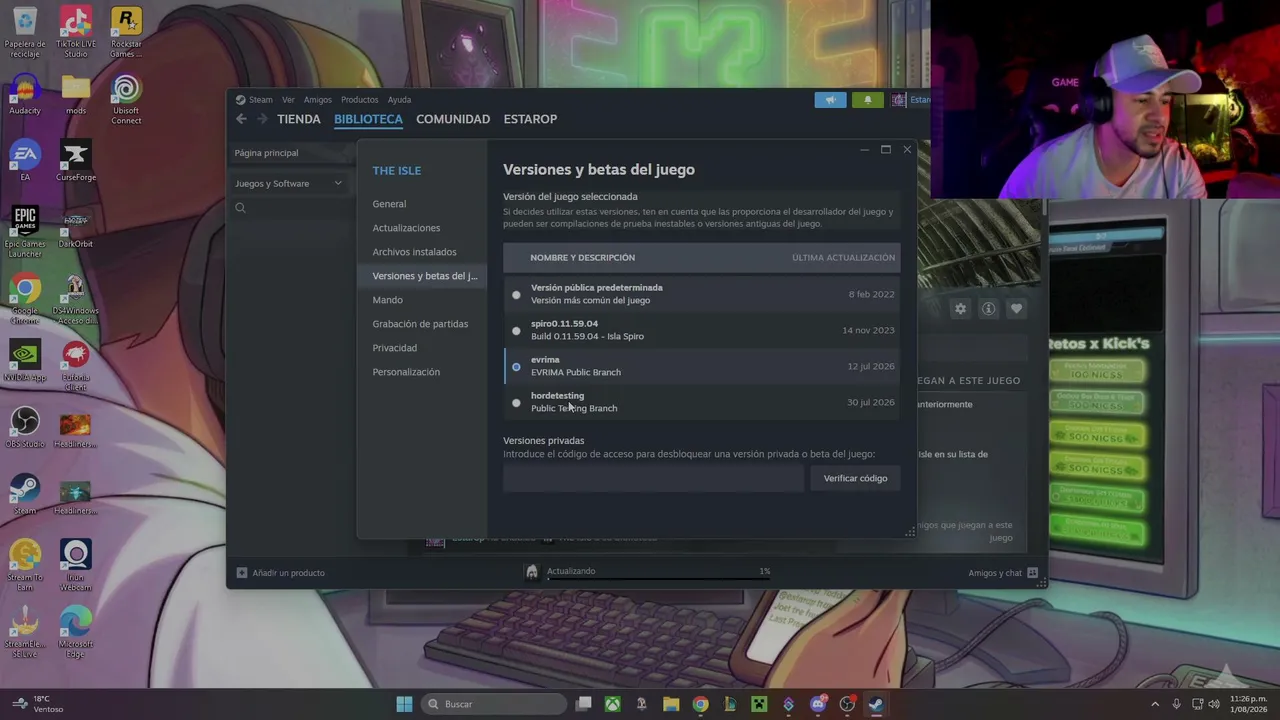Select the hordetesting branch radio button
The width and height of the screenshot is (1280, 720).
pos(516,403)
